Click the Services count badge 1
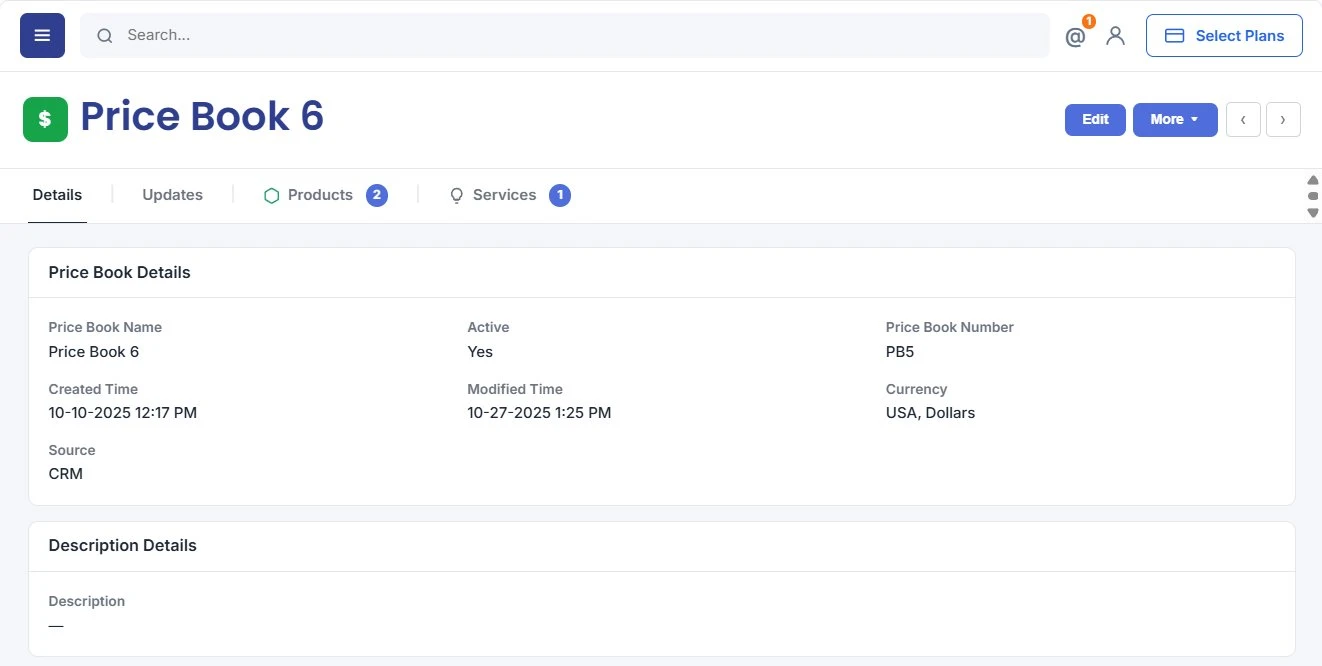The image size is (1322, 666). [x=560, y=196]
